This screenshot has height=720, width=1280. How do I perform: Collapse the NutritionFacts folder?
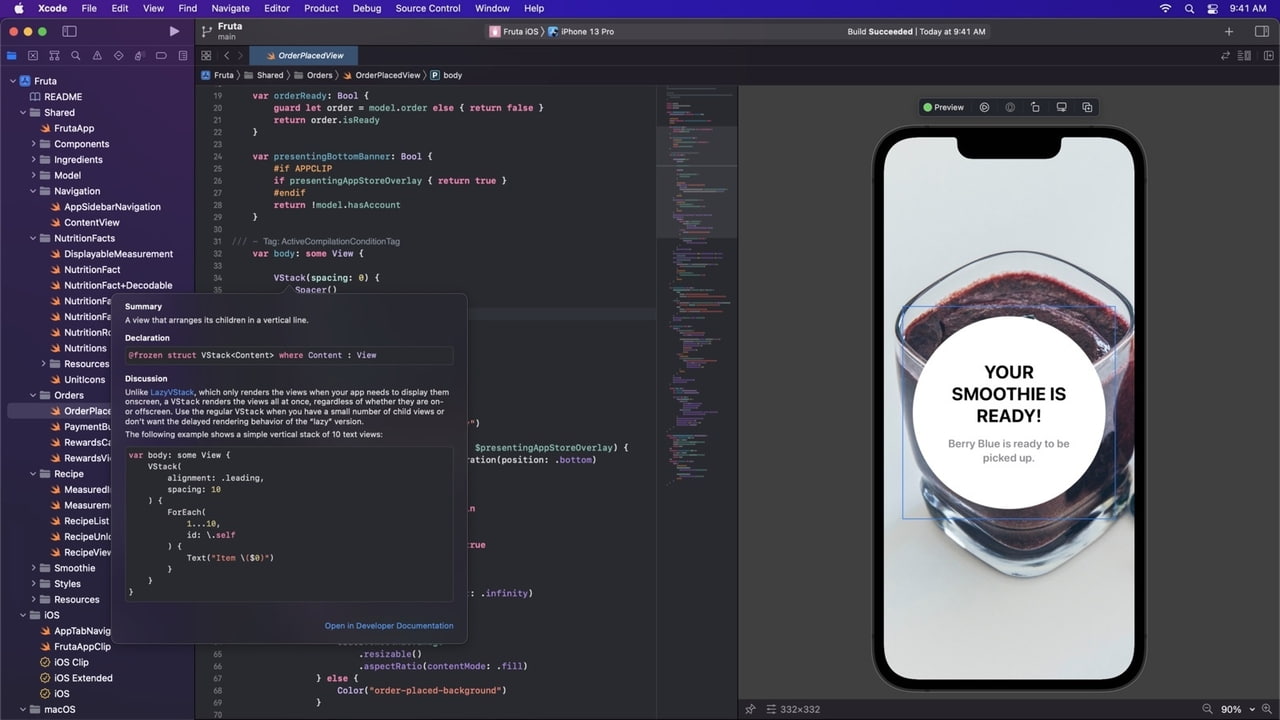tap(33, 238)
